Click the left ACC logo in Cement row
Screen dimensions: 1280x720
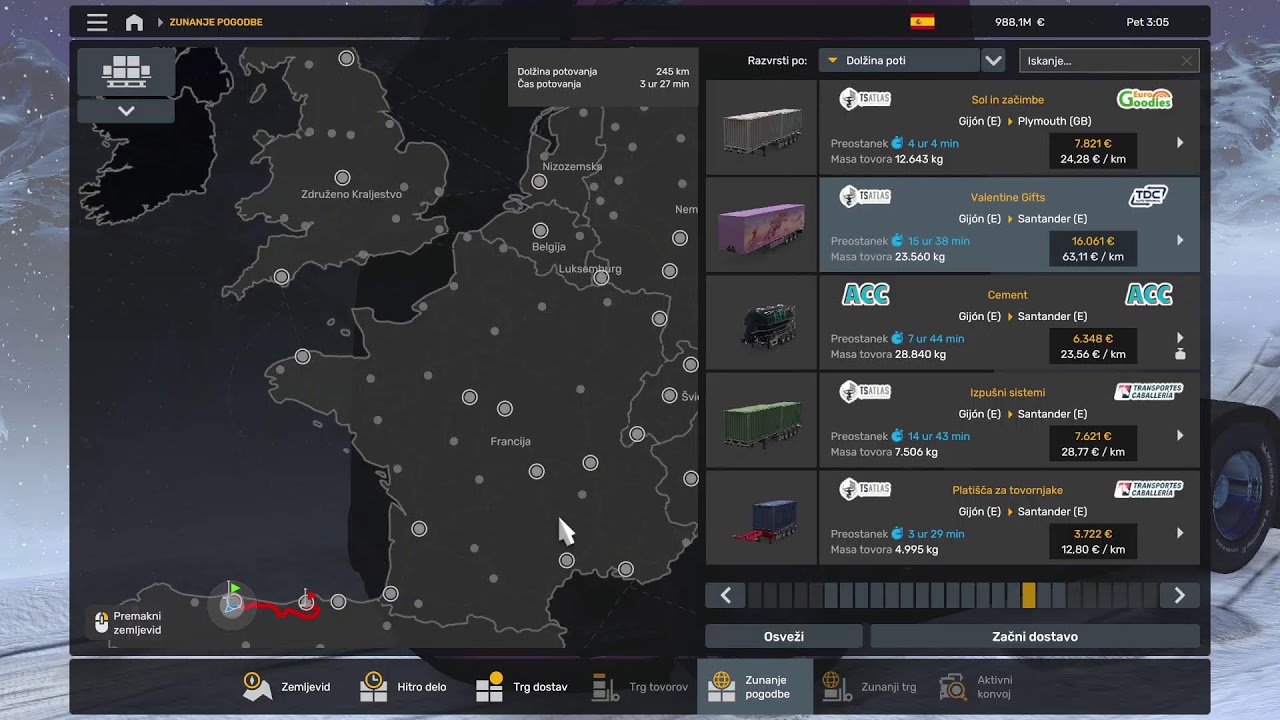coord(865,295)
